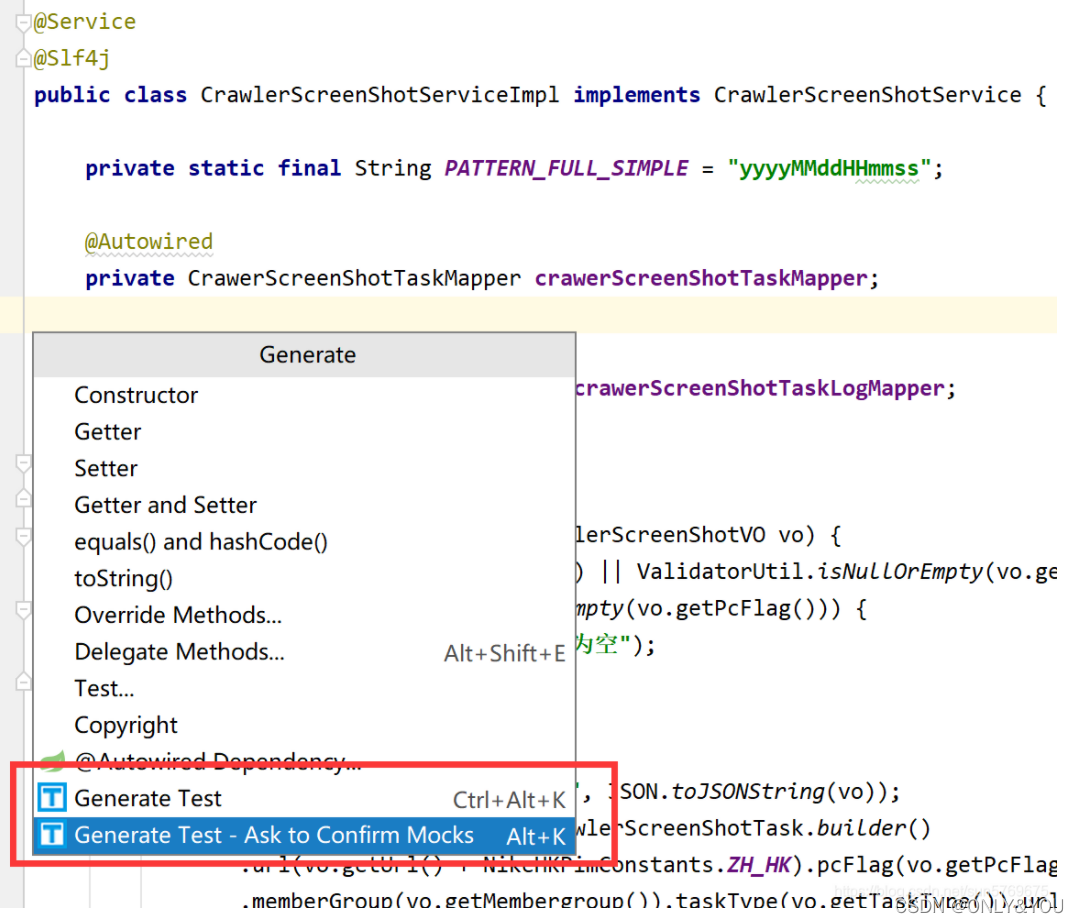Toggle fold marker at @Slf4j line
This screenshot has height=923, width=1079.
coord(23,59)
